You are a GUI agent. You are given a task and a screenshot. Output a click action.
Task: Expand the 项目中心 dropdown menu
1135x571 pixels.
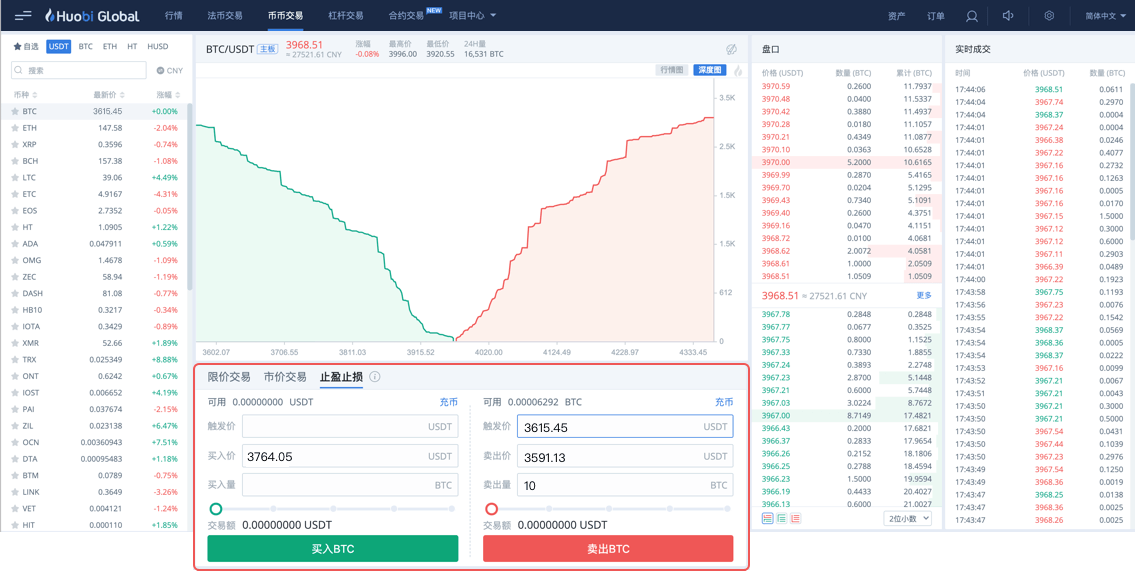pyautogui.click(x=472, y=16)
